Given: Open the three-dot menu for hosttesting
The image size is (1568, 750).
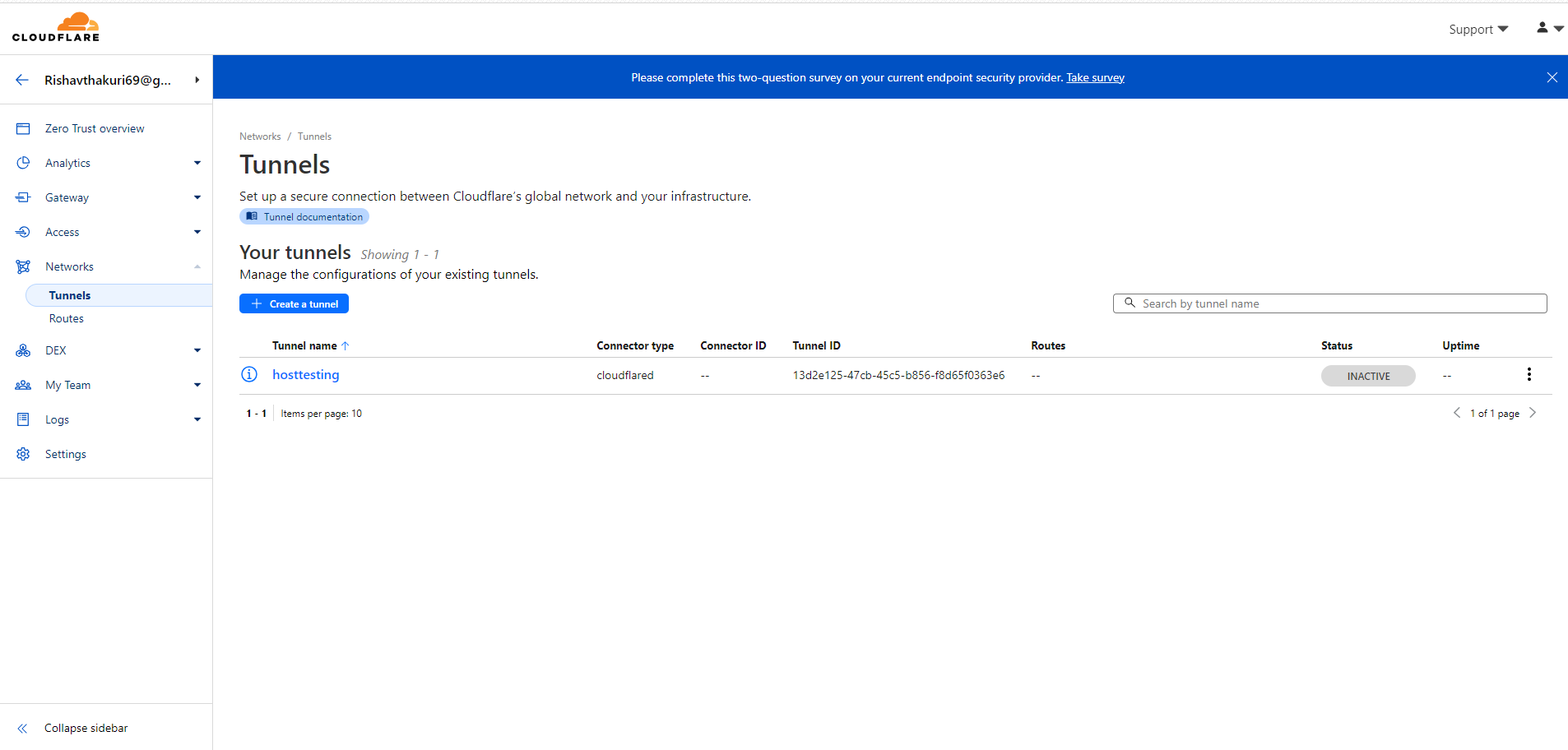Looking at the screenshot, I should (x=1529, y=374).
